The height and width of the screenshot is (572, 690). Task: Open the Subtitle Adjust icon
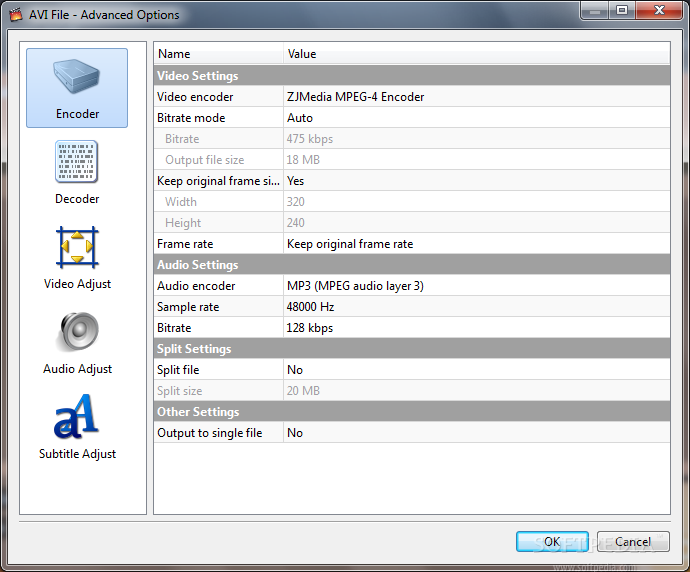pyautogui.click(x=76, y=416)
